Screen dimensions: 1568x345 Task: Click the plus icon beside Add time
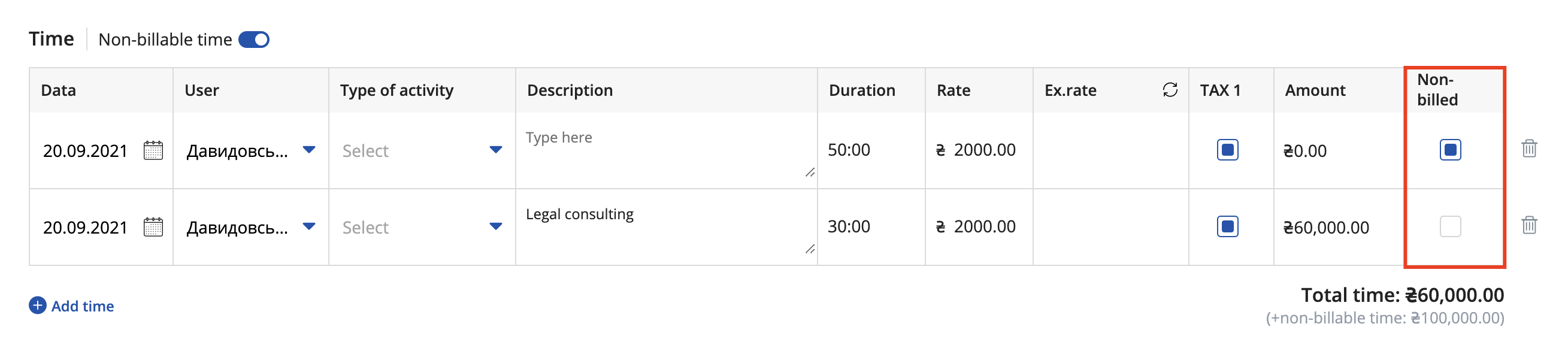pos(38,305)
